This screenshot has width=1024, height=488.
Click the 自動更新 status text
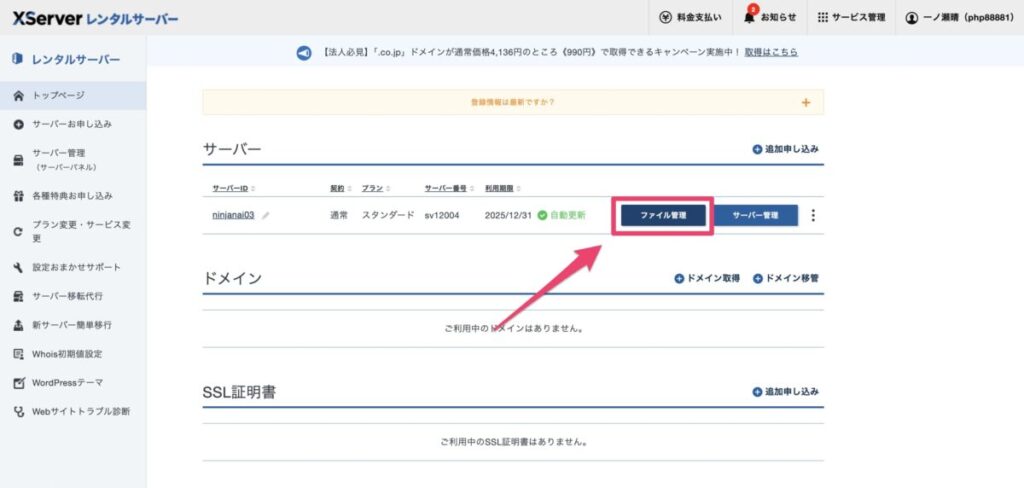[x=568, y=215]
